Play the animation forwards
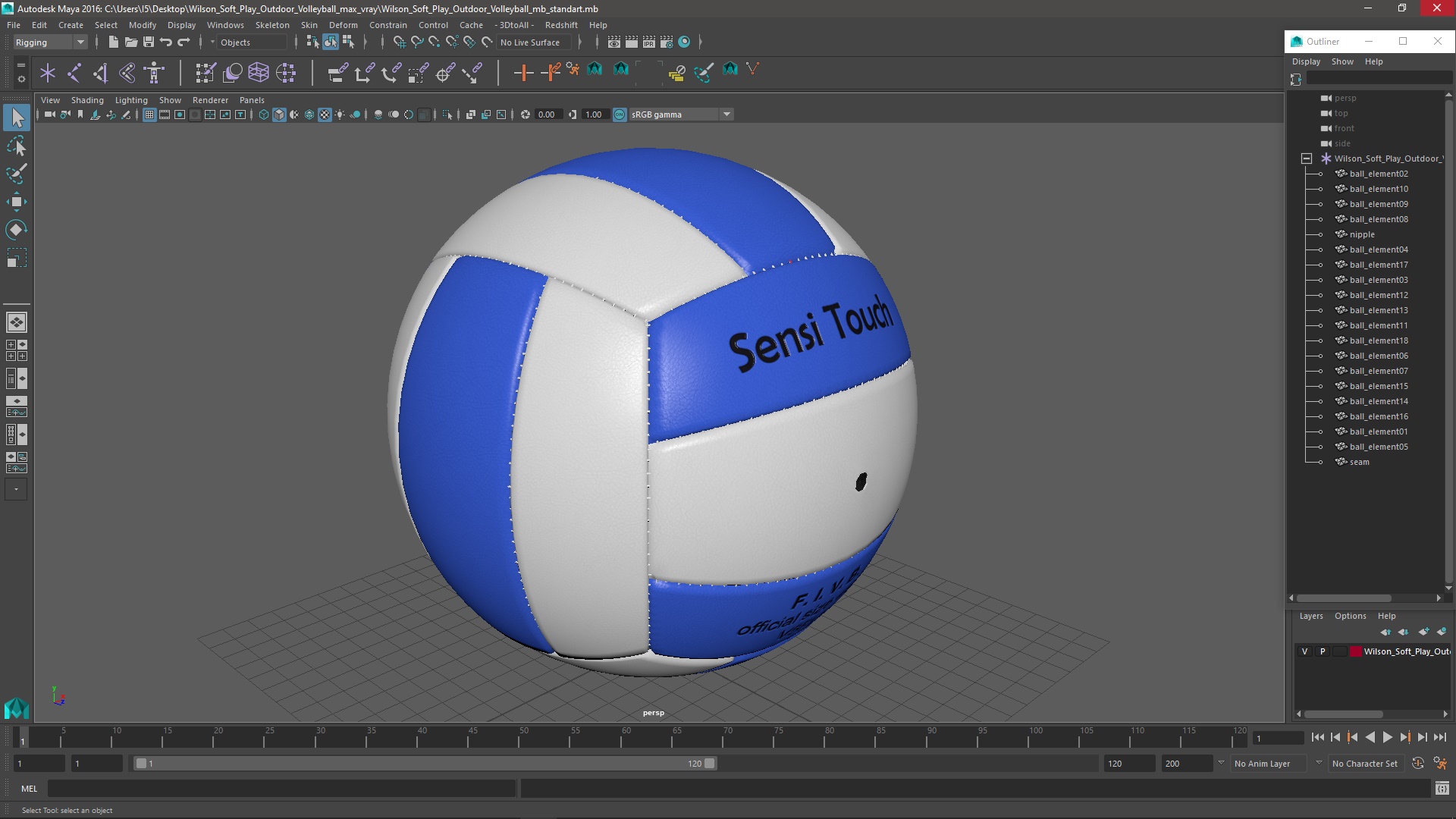This screenshot has width=1456, height=819. (1387, 737)
